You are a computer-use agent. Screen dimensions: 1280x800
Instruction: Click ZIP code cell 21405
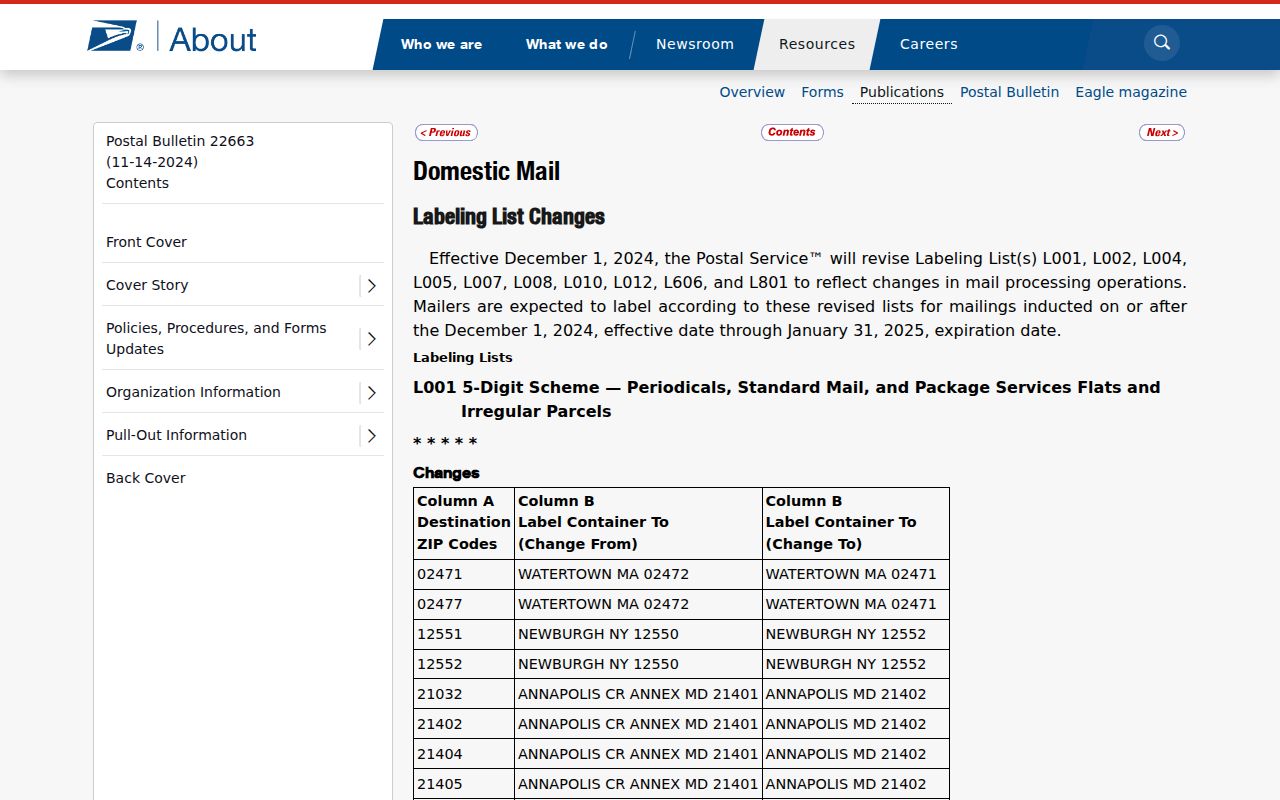pyautogui.click(x=464, y=784)
